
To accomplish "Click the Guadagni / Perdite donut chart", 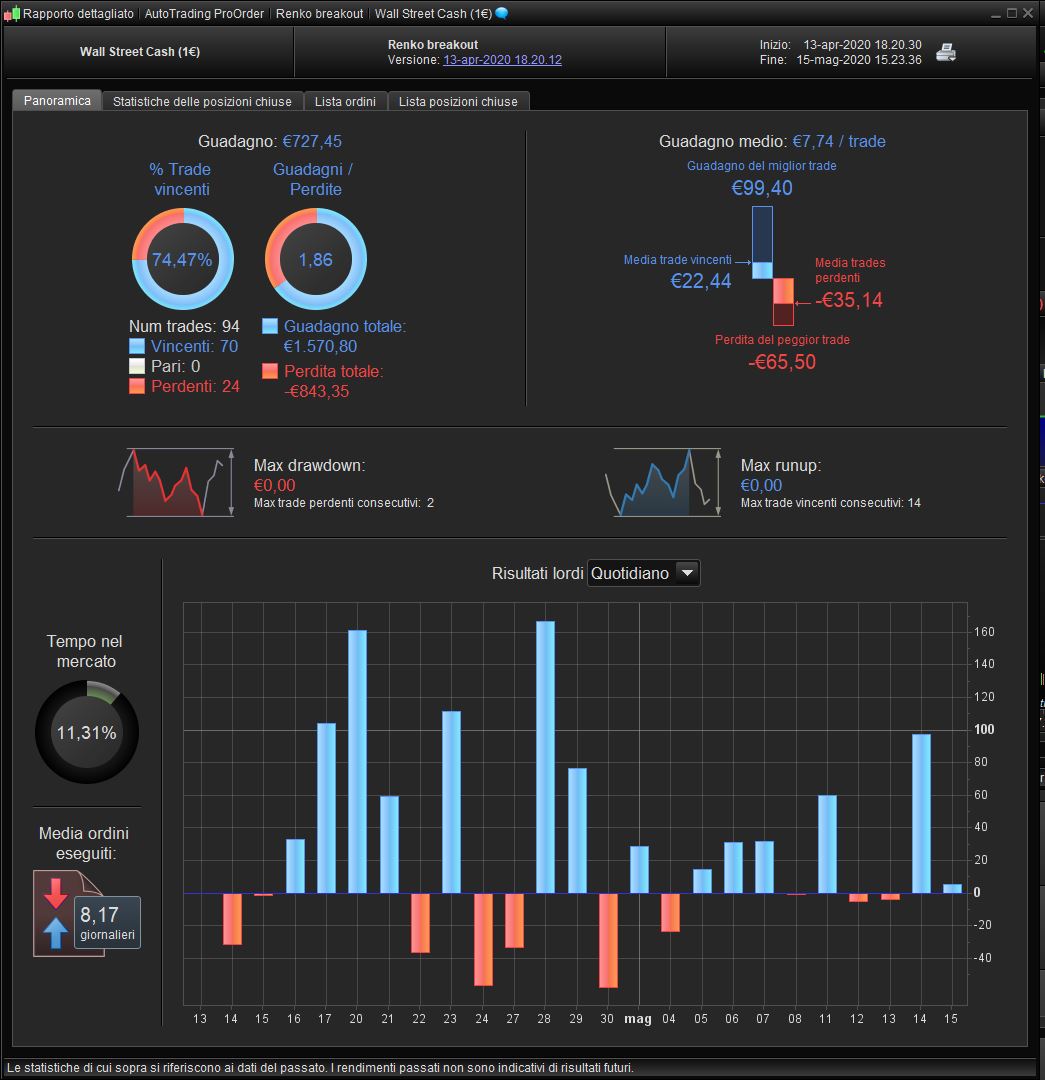I will [315, 259].
